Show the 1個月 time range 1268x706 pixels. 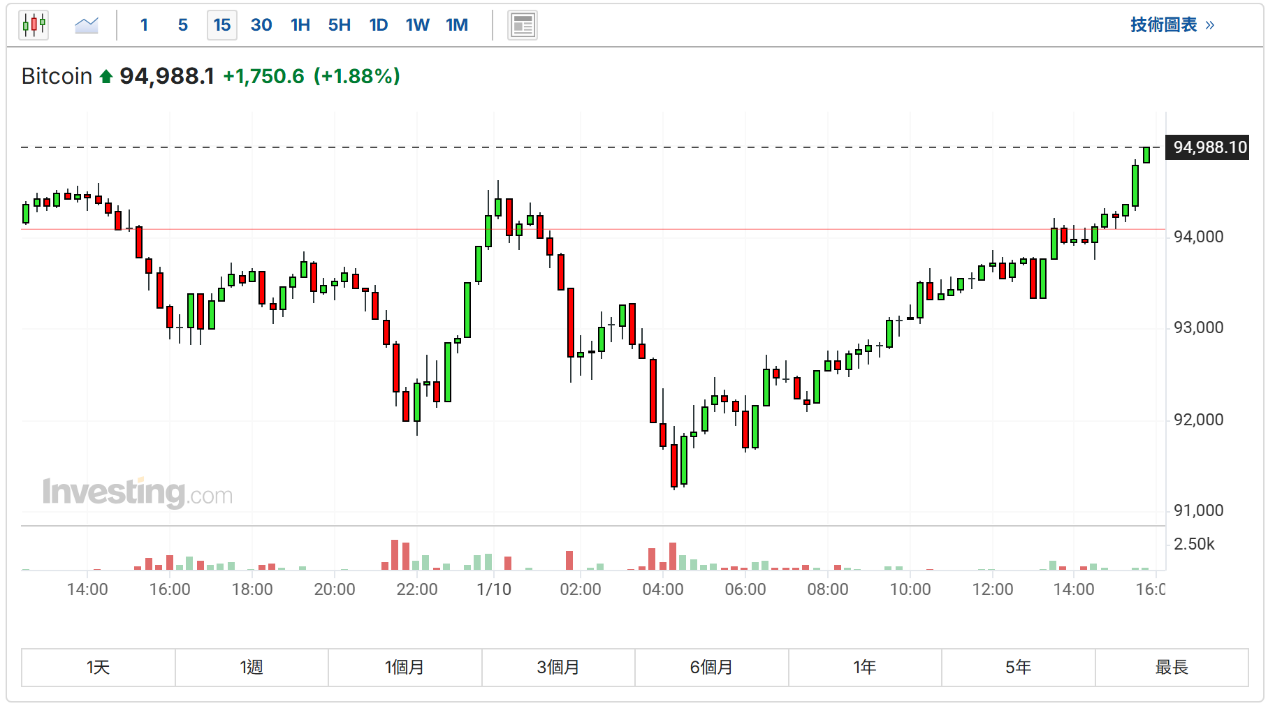405,667
